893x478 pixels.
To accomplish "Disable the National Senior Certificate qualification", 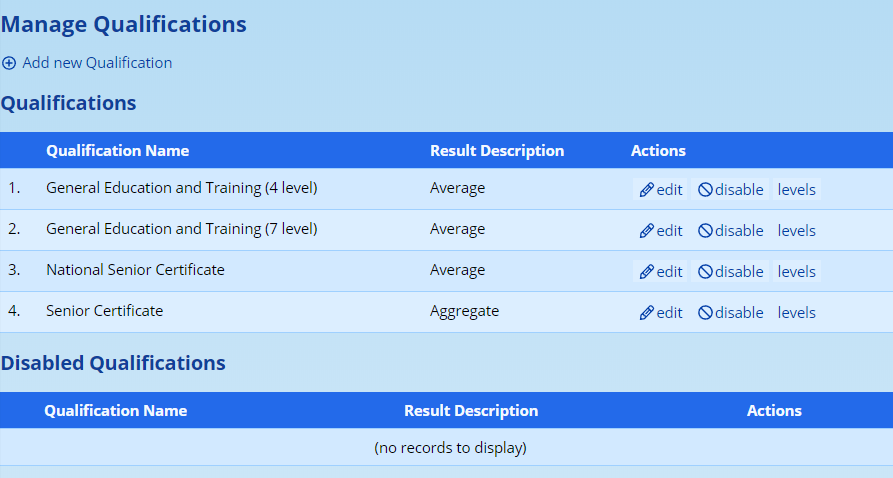I will tap(731, 272).
